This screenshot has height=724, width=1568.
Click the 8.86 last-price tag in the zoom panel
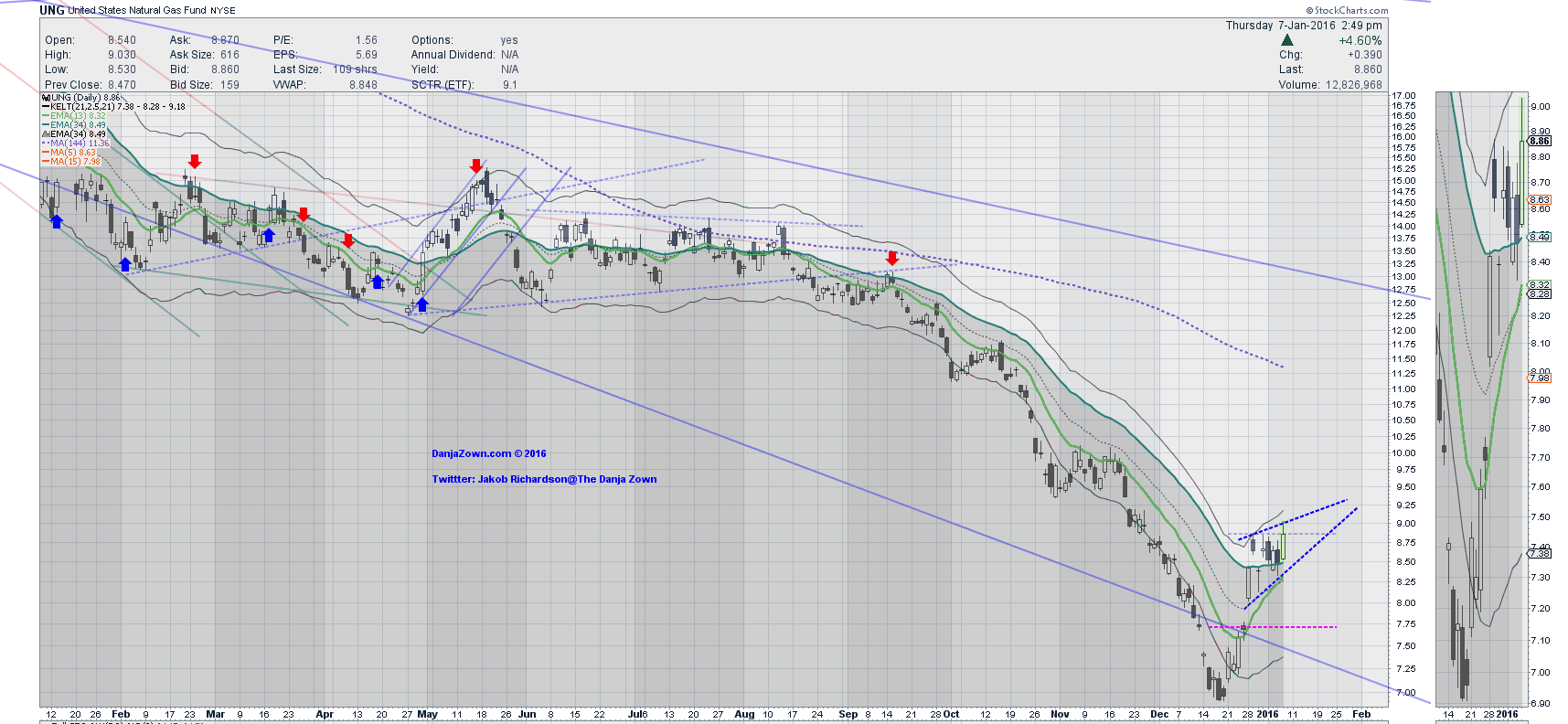(1540, 141)
